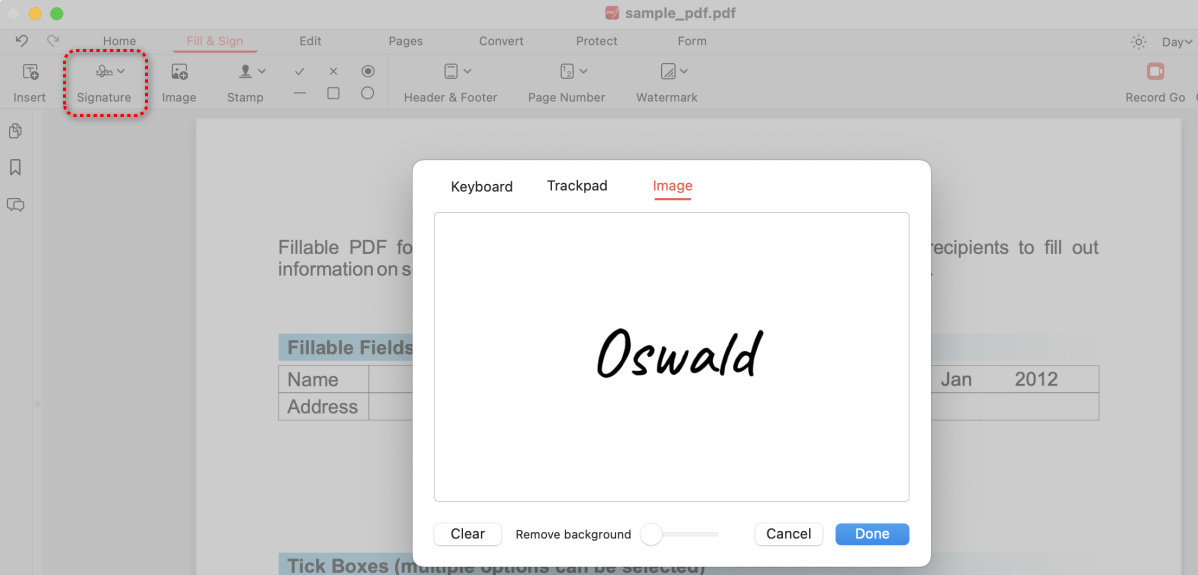Click the 2012 year value

pyautogui.click(x=1036, y=380)
